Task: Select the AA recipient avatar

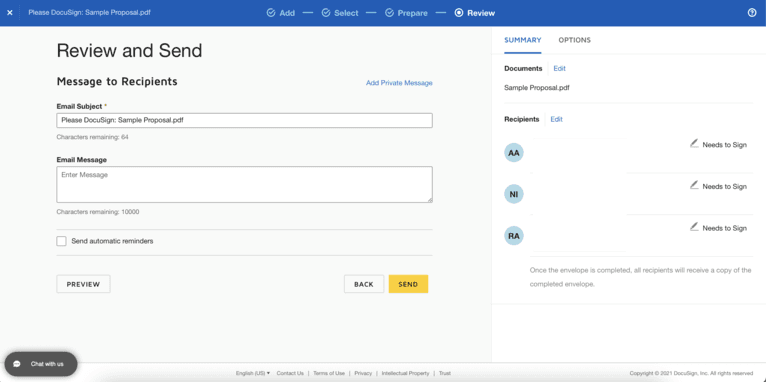Action: point(514,153)
